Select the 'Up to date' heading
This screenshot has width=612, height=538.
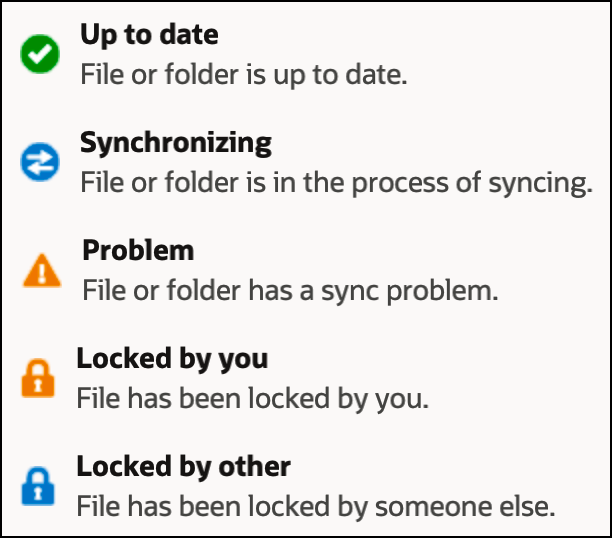pyautogui.click(x=149, y=35)
